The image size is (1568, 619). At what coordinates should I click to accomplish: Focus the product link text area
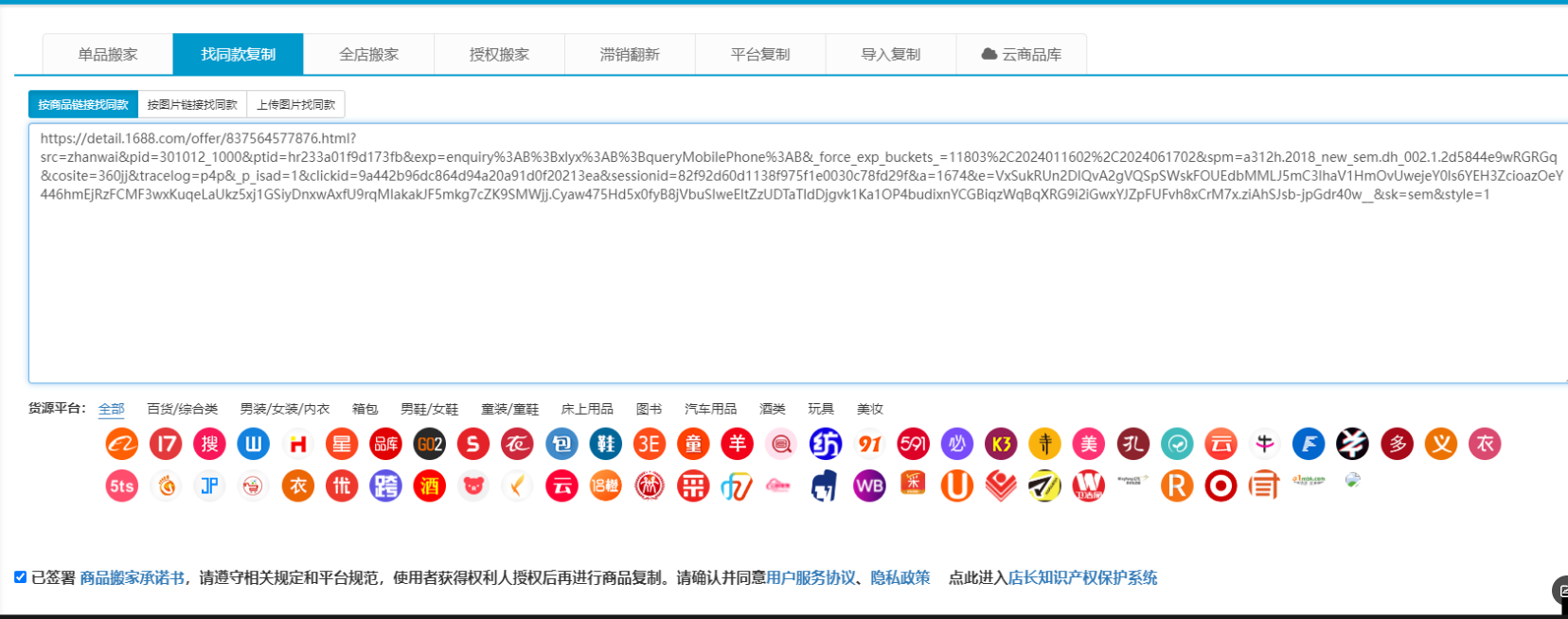tap(798, 253)
